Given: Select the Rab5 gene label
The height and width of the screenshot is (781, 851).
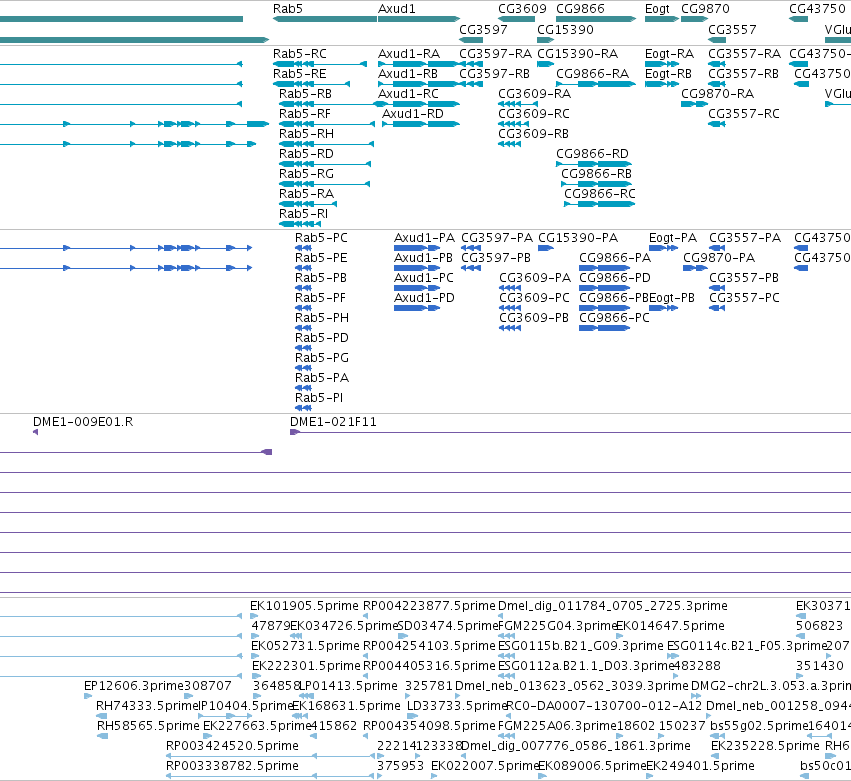Looking at the screenshot, I should click(x=288, y=9).
